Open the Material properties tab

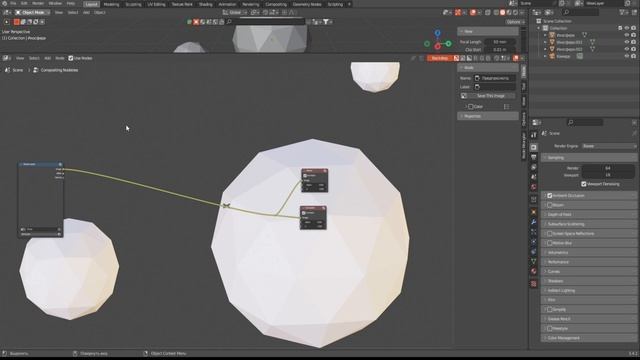tap(533, 271)
